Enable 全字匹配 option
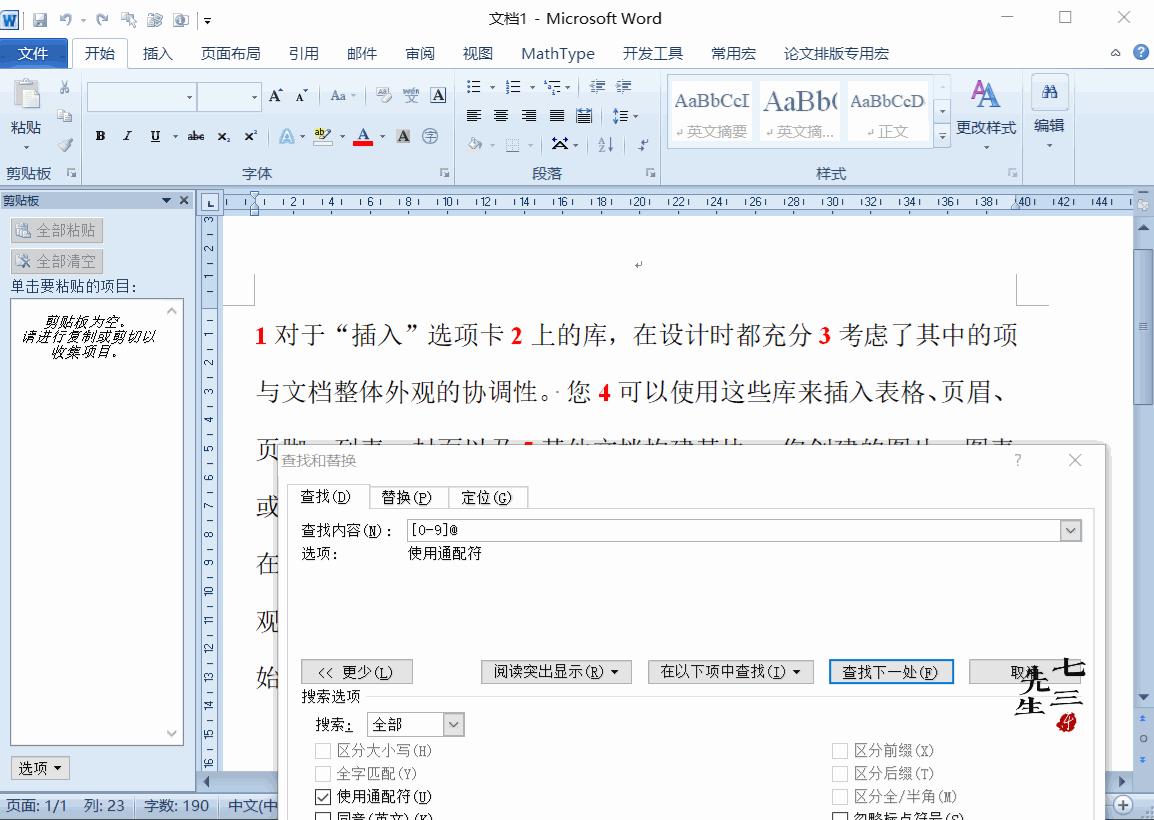1154x820 pixels. point(323,773)
